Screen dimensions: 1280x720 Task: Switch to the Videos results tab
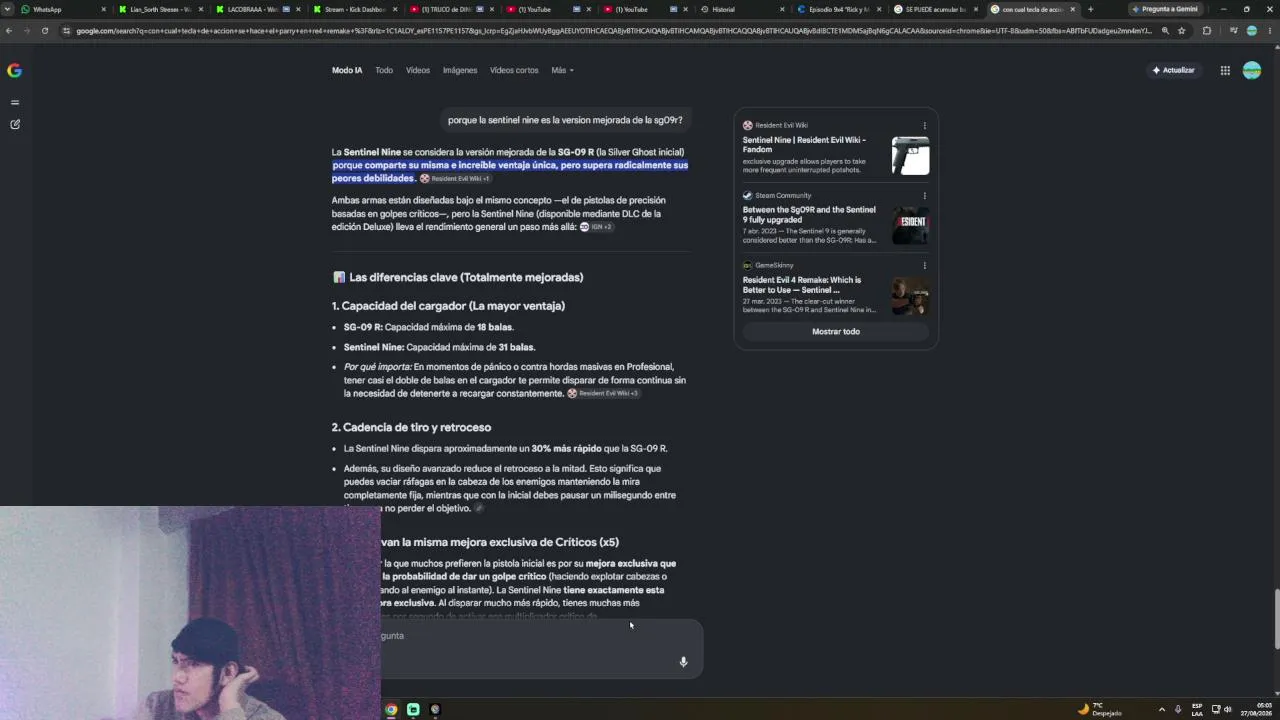[418, 70]
